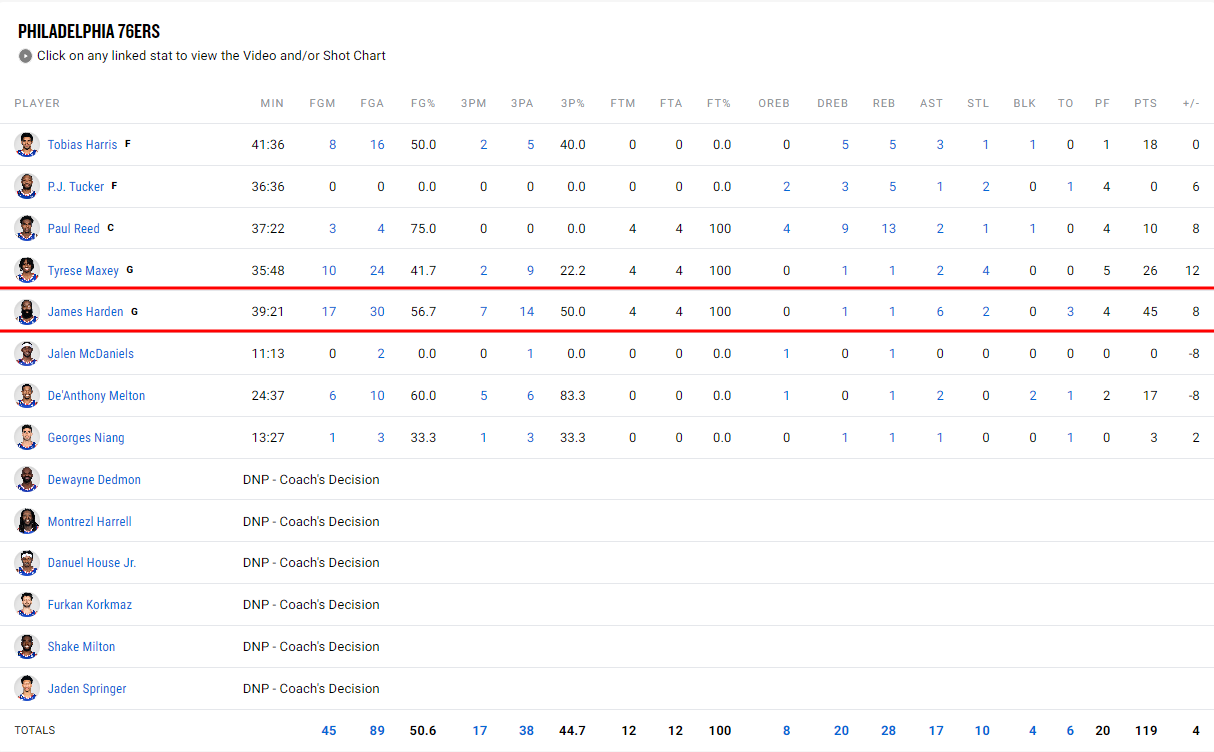Open Tobias Harris player link
1214x752 pixels.
(x=82, y=145)
